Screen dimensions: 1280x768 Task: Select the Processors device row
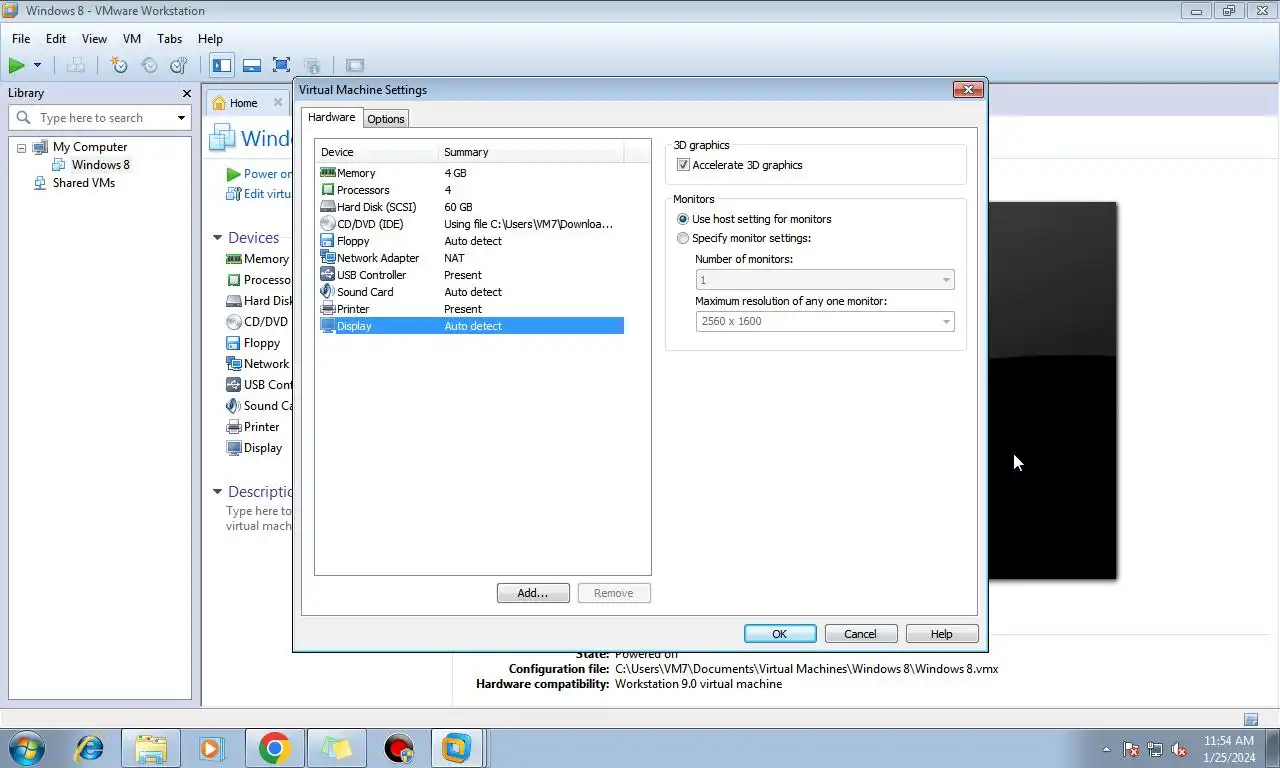point(471,190)
